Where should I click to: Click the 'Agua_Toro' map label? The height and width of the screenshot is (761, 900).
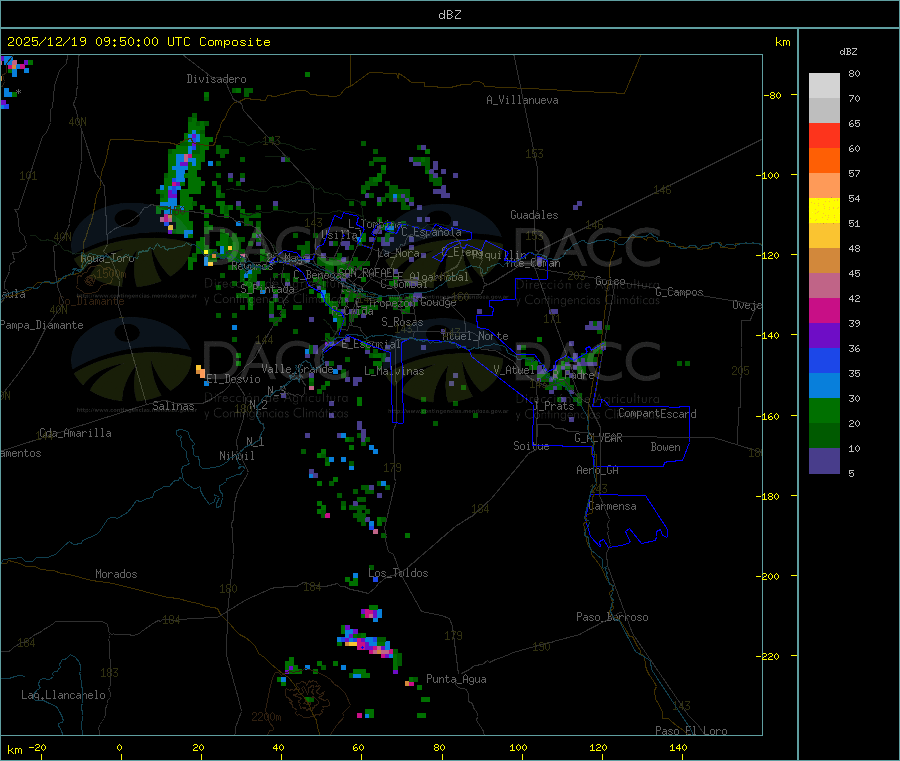click(107, 258)
